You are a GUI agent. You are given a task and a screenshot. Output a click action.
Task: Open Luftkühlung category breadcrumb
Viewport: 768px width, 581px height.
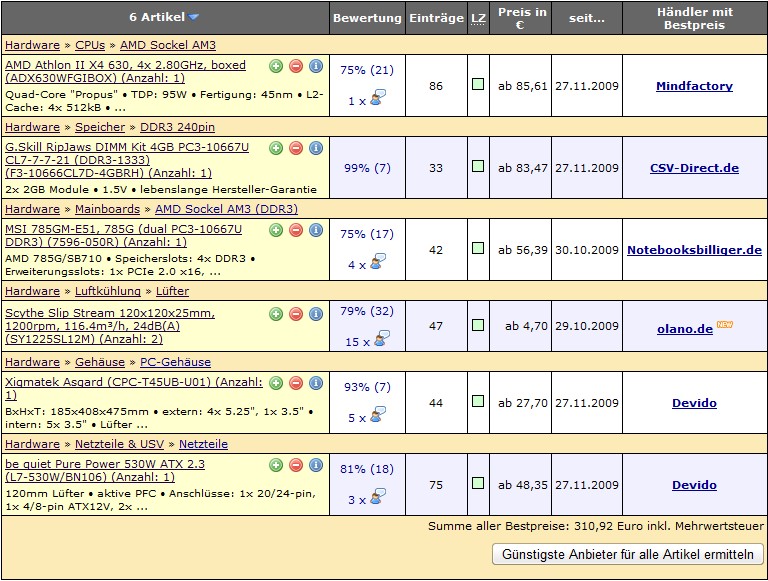[x=108, y=291]
